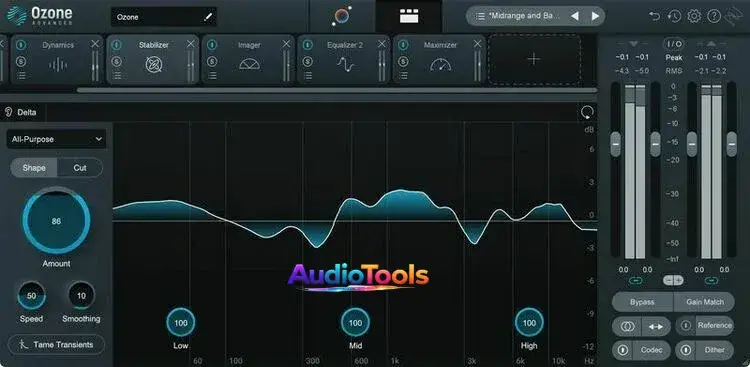750x367 pixels.
Task: Select the Cut mode tab
Action: (x=80, y=168)
